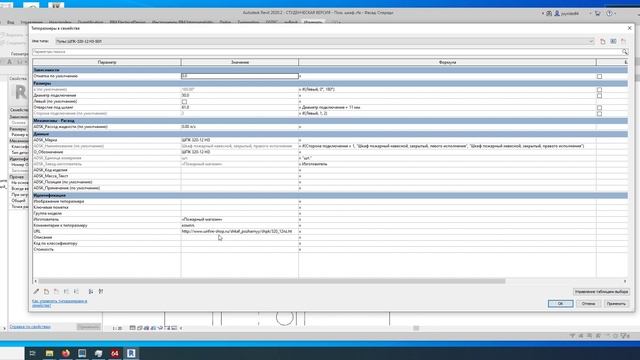Collapse the Данные group header
Image resolution: width=640 pixels, height=360 pixels.
330,133
